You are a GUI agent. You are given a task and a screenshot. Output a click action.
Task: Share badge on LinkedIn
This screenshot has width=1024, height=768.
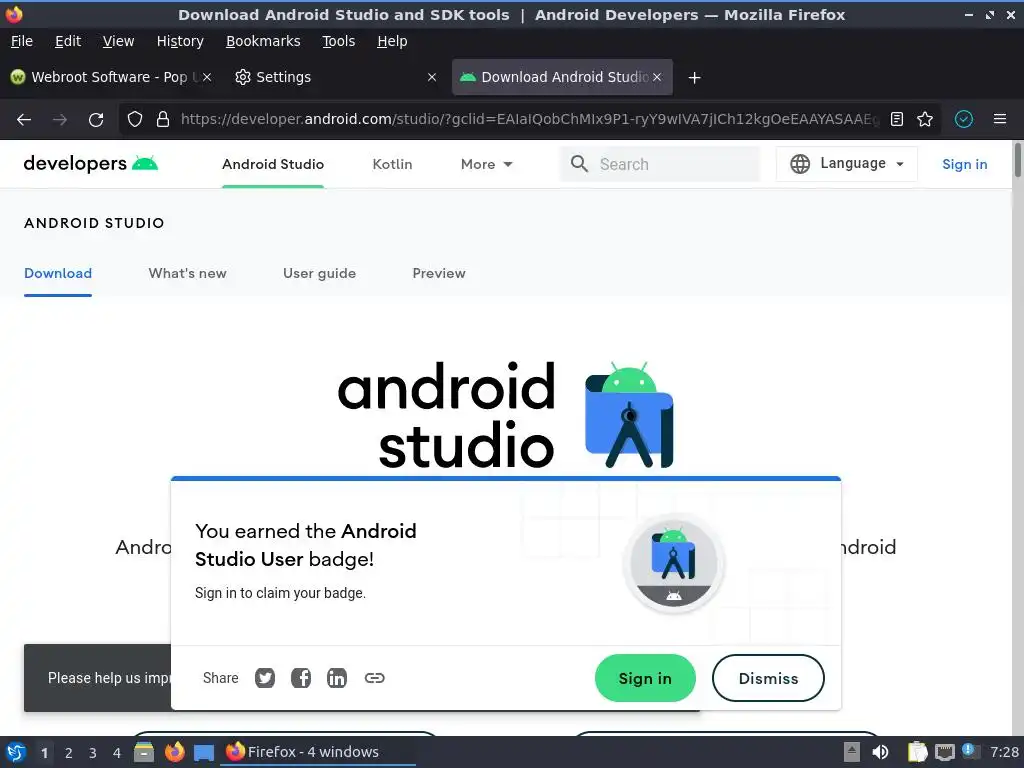point(337,678)
